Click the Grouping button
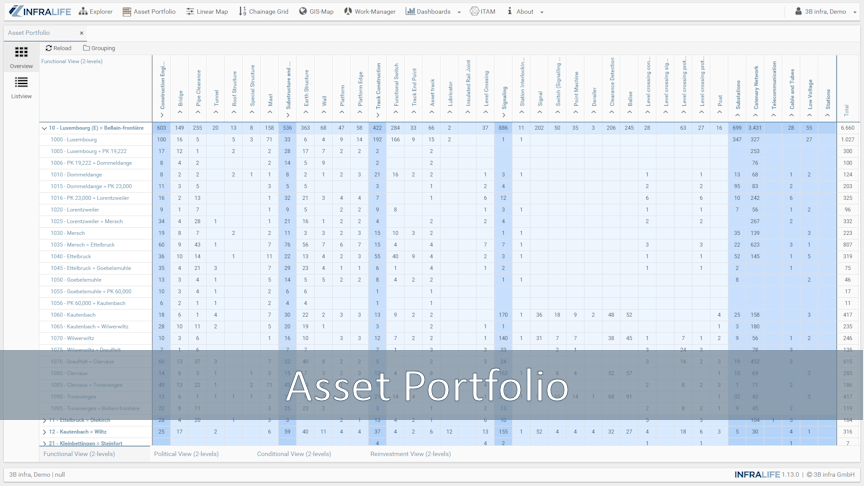 99,48
